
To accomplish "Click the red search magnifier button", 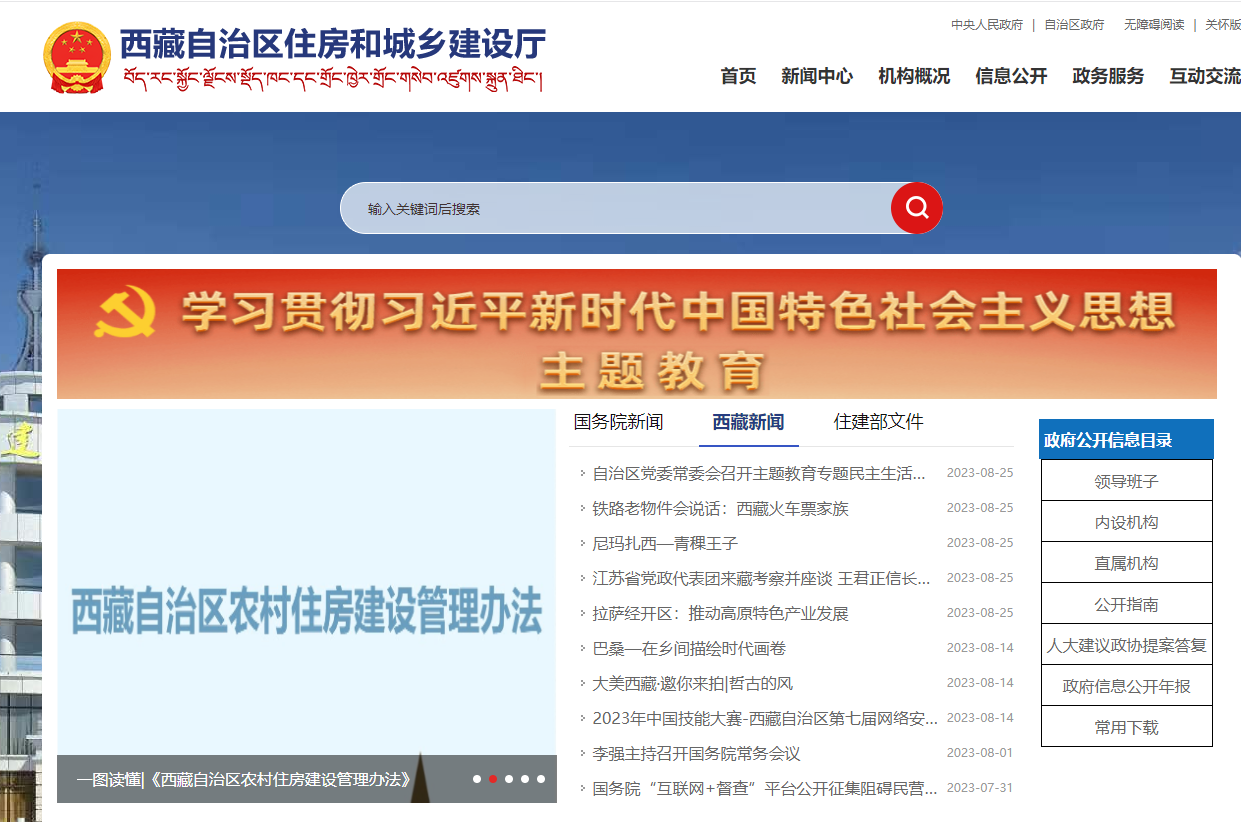I will point(916,208).
